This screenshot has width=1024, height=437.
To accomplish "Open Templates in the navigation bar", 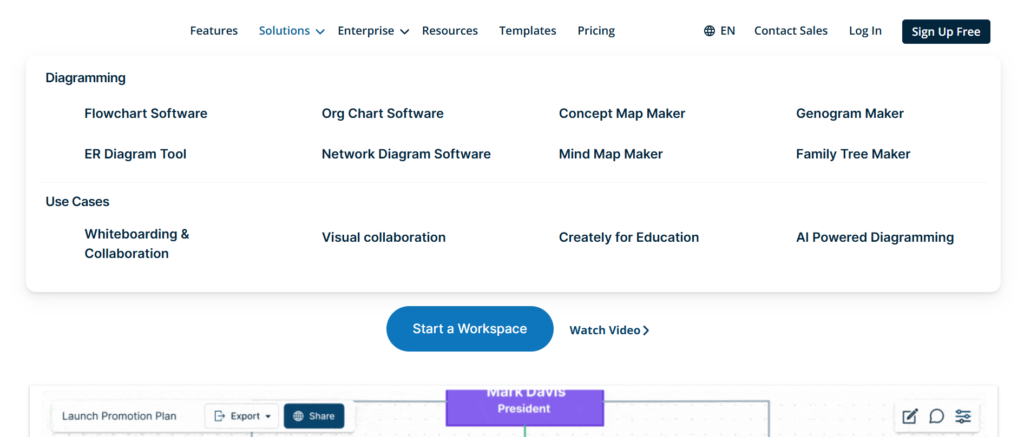I will (x=527, y=31).
